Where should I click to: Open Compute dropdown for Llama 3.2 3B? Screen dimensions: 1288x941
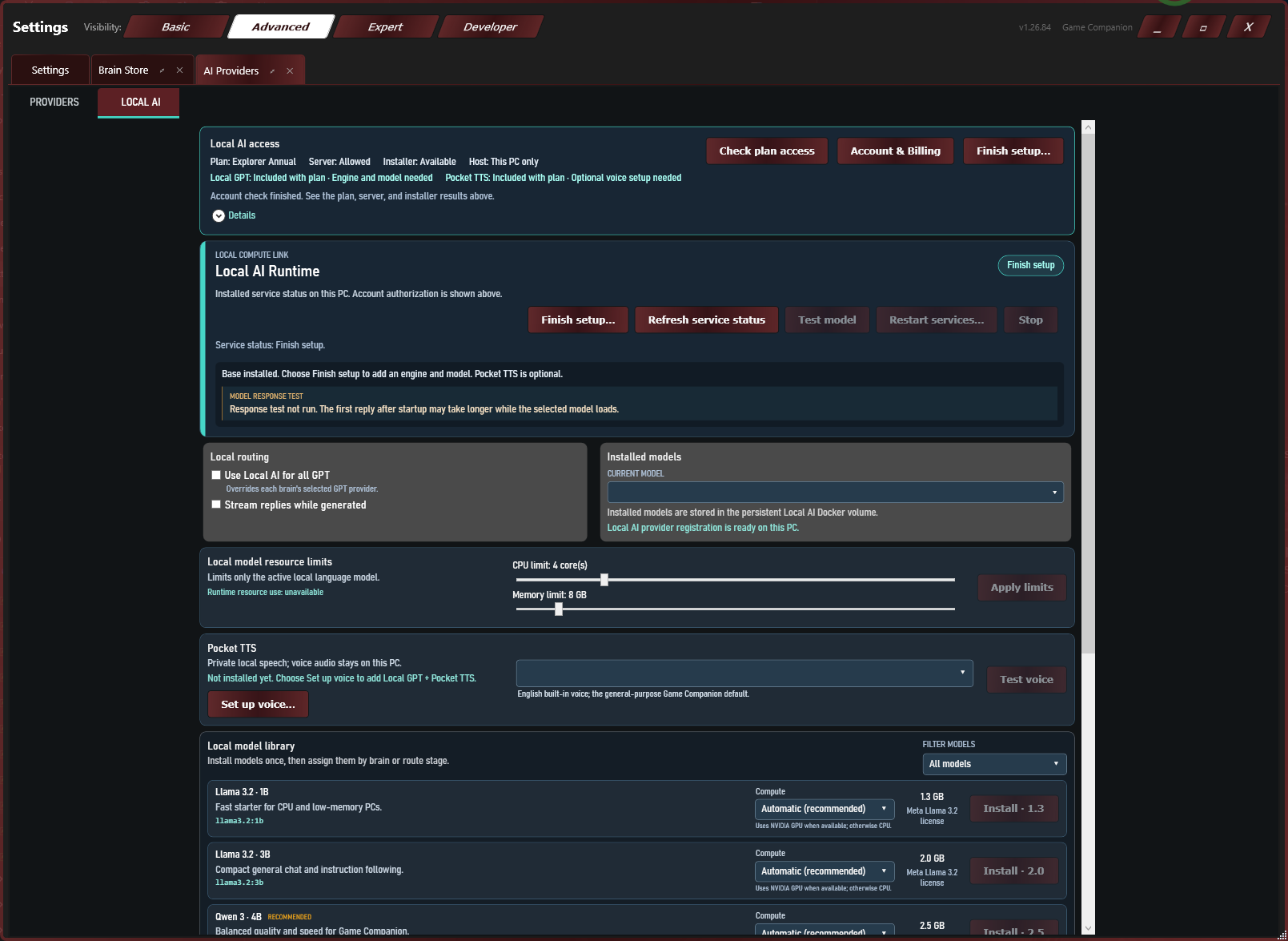click(x=824, y=871)
